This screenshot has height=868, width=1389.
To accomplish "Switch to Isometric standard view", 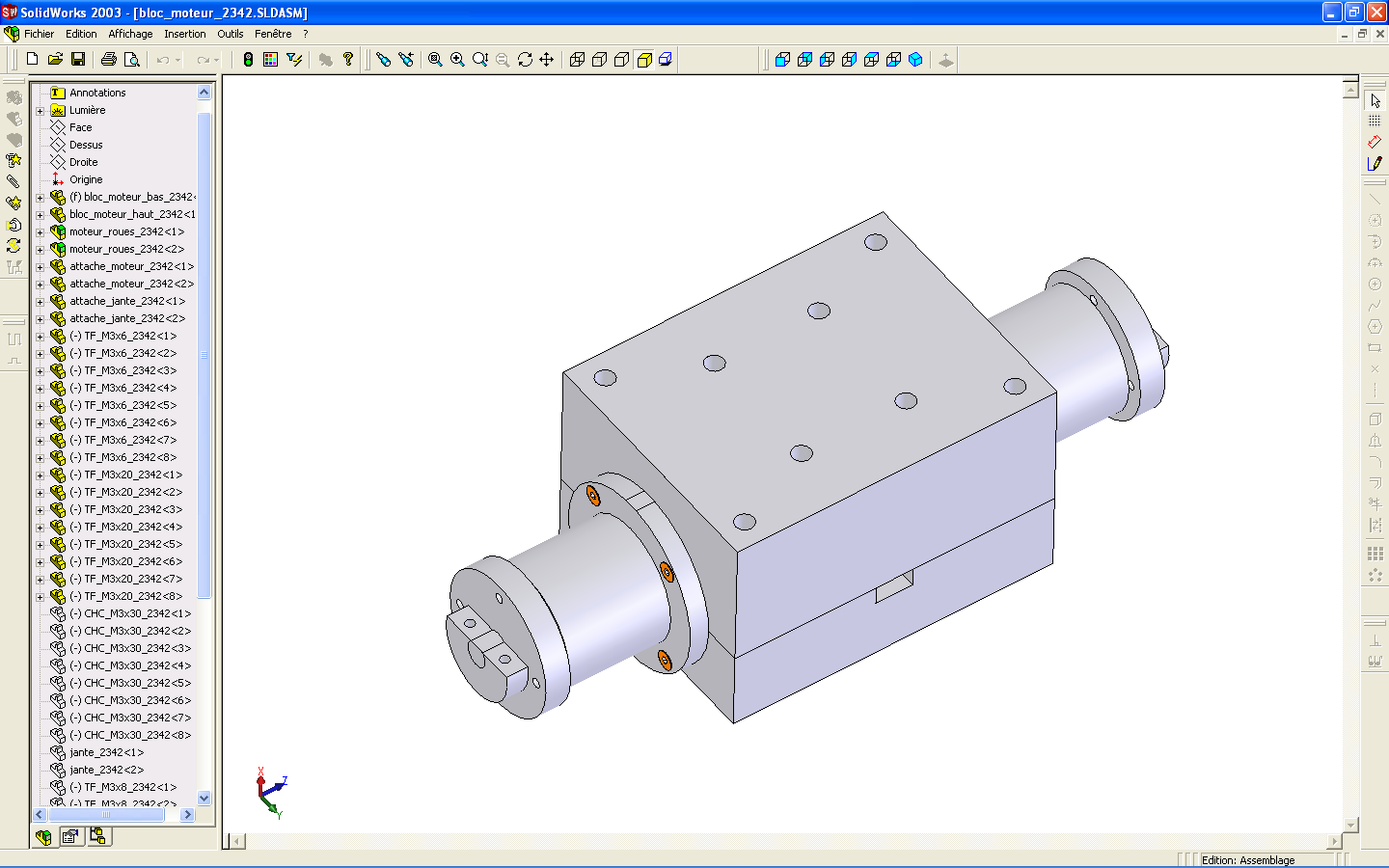I will pos(915,60).
